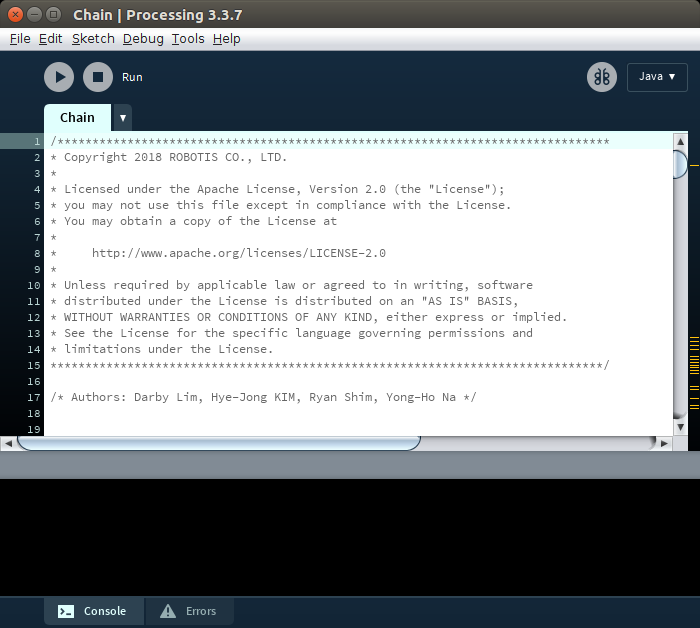The width and height of the screenshot is (700, 628).
Task: Open the Tools menu
Action: (x=187, y=39)
